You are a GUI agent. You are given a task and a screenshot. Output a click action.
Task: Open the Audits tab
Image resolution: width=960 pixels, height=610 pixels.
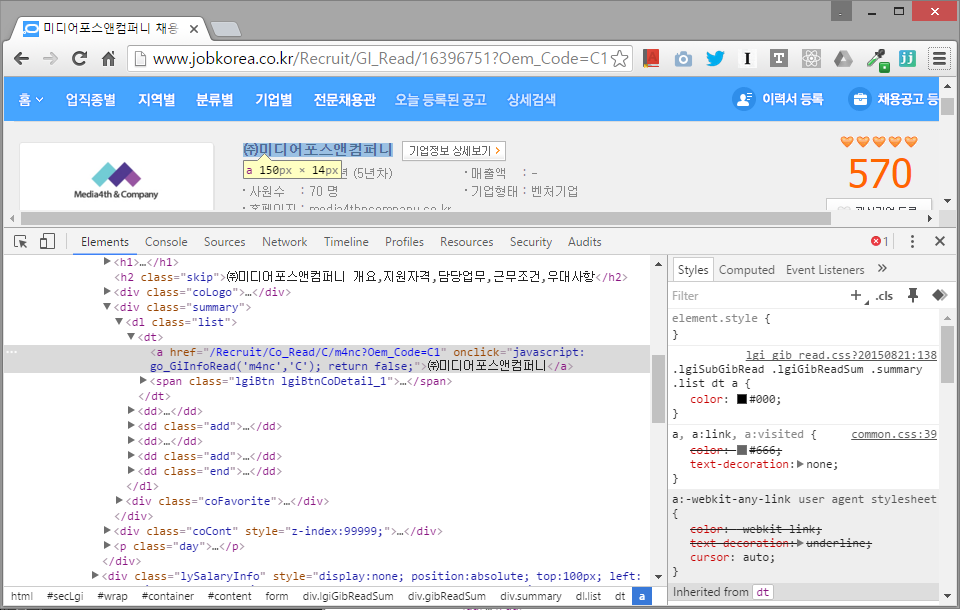tap(585, 242)
